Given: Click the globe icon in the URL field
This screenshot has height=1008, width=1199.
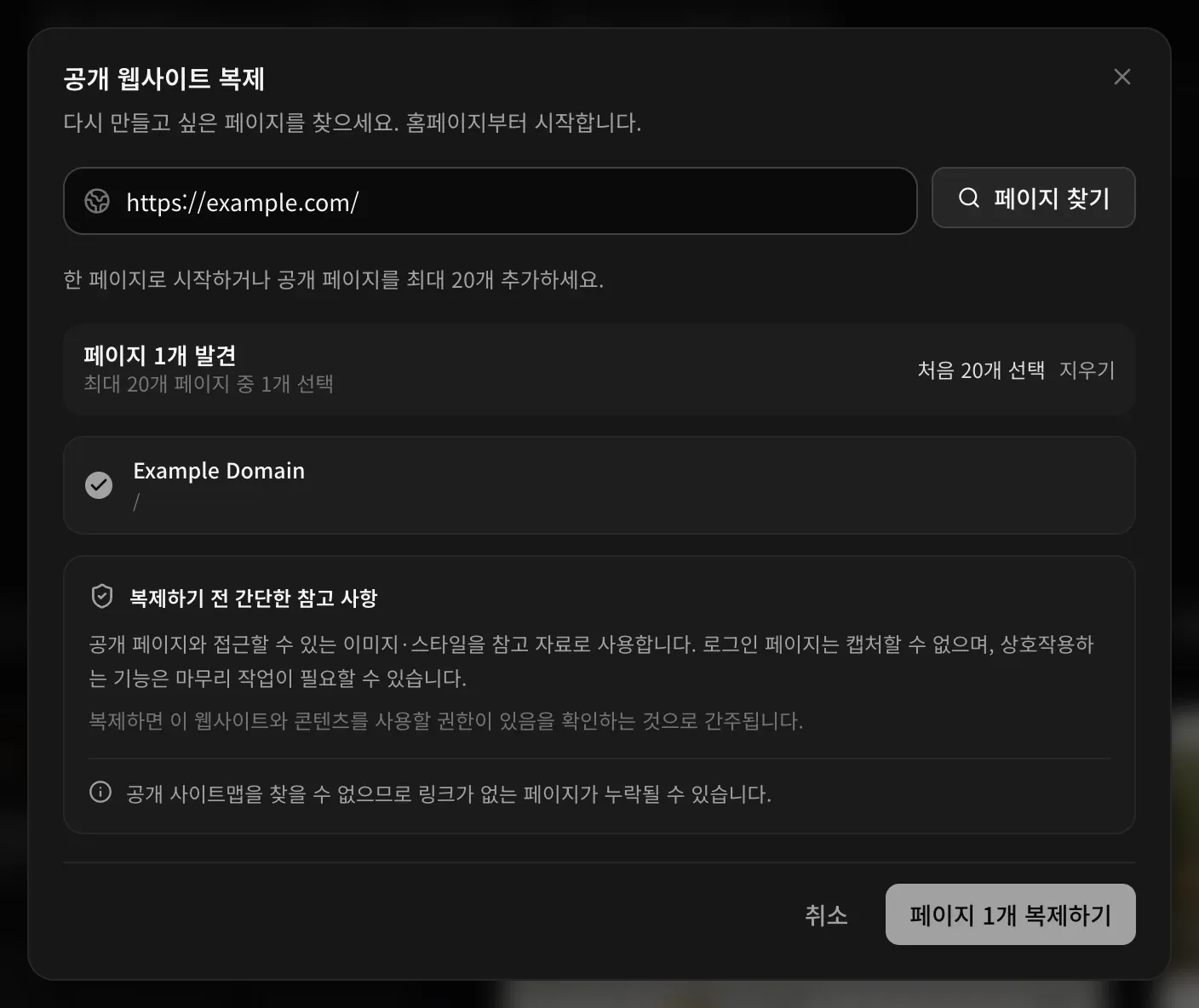Looking at the screenshot, I should tap(97, 201).
